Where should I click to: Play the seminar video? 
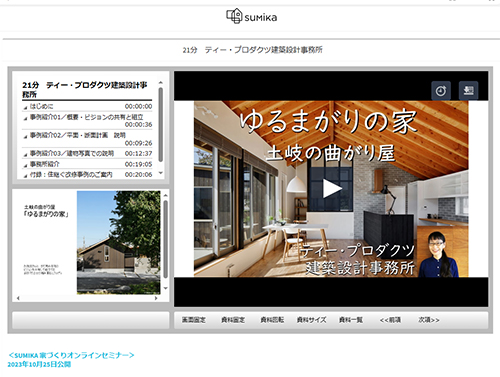[x=332, y=189]
